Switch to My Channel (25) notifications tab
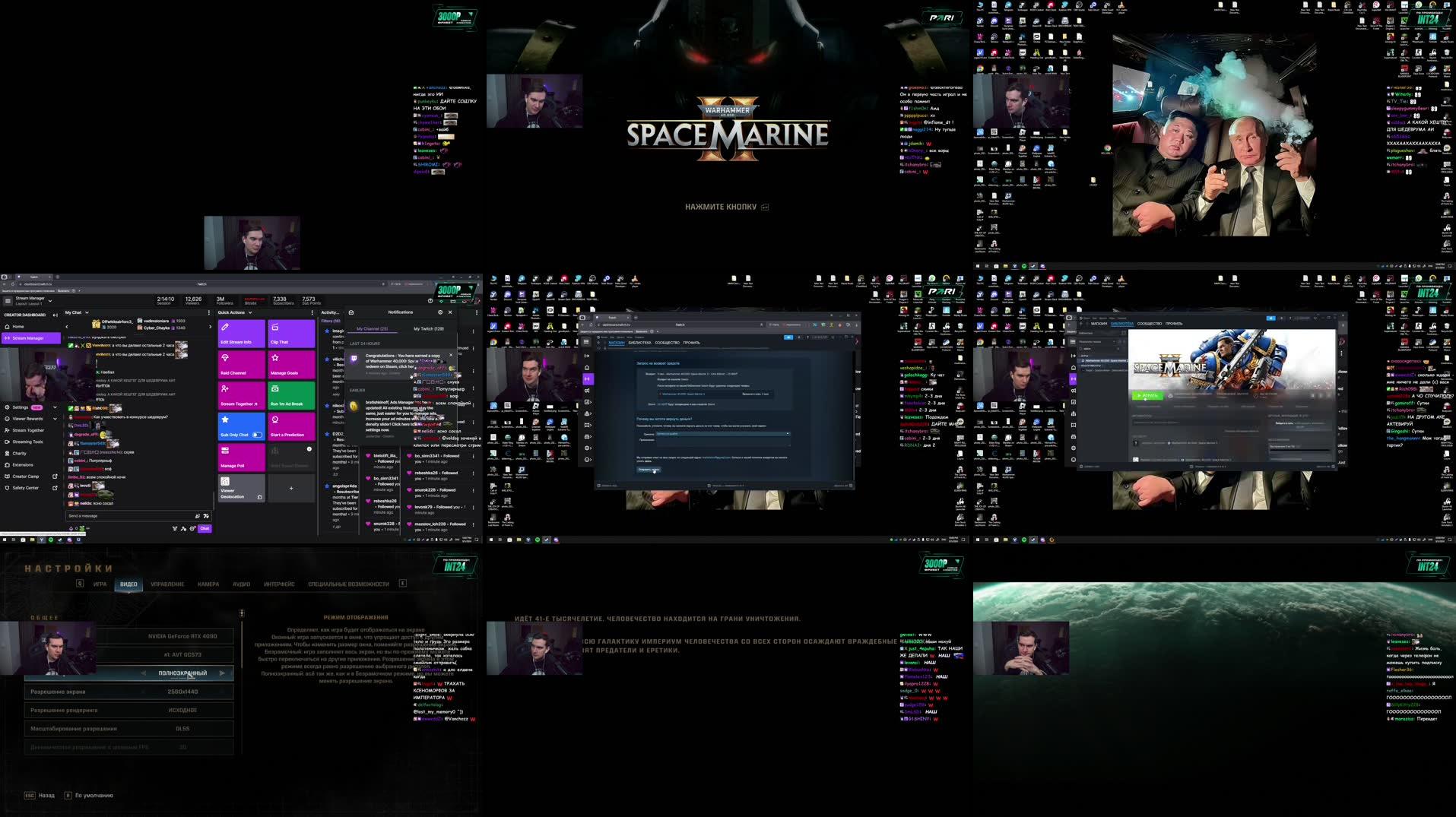 (x=372, y=329)
